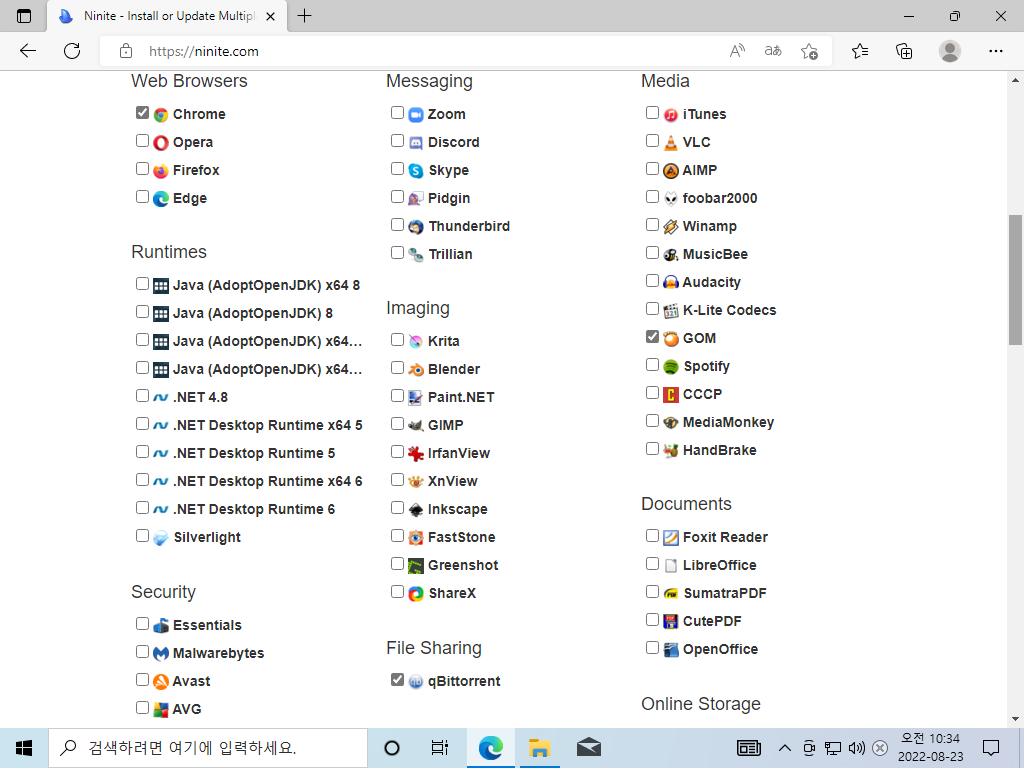
Task: Add page to favorites with the star icon
Action: coord(809,51)
